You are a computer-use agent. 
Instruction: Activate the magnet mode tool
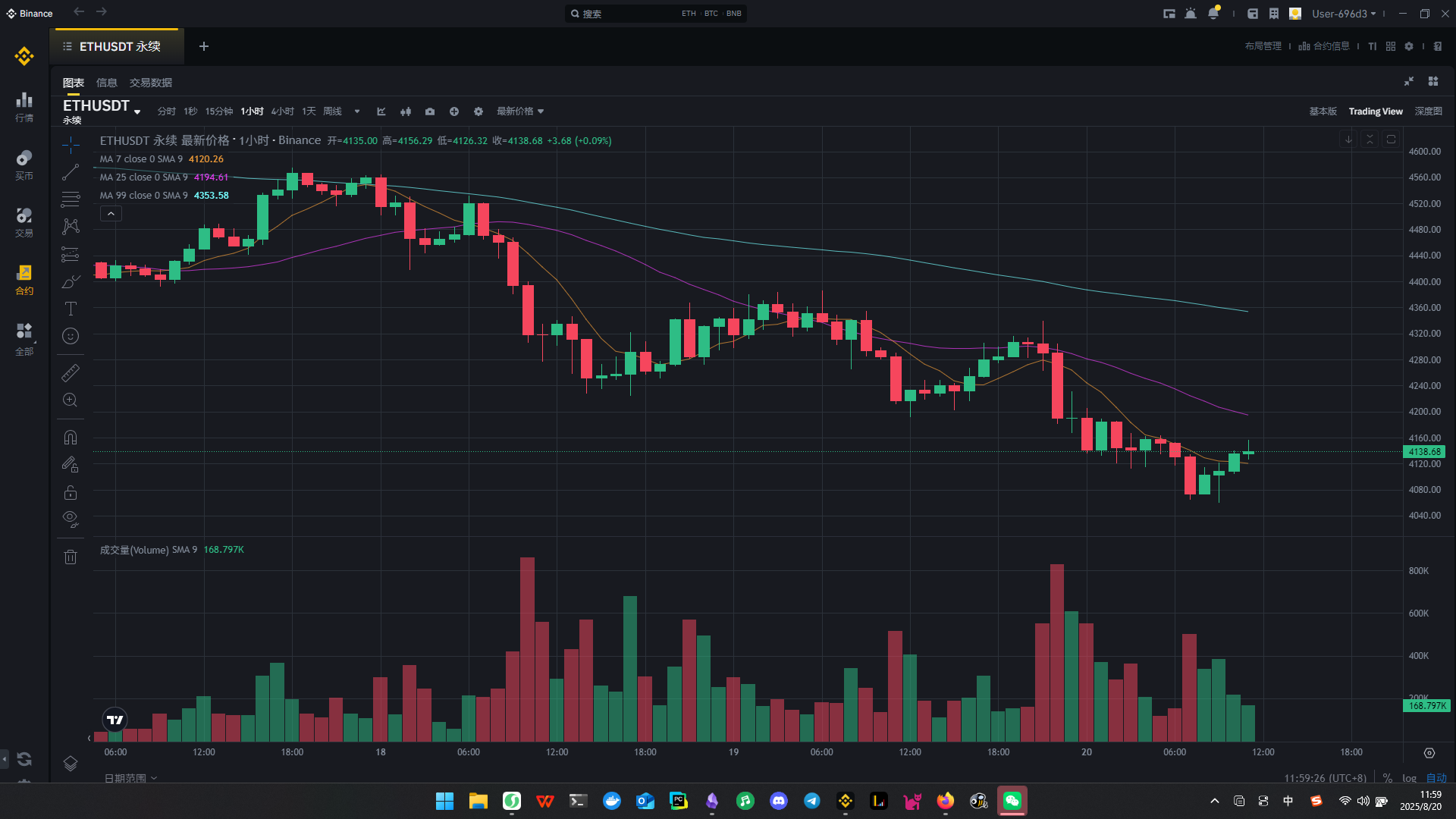tap(71, 438)
